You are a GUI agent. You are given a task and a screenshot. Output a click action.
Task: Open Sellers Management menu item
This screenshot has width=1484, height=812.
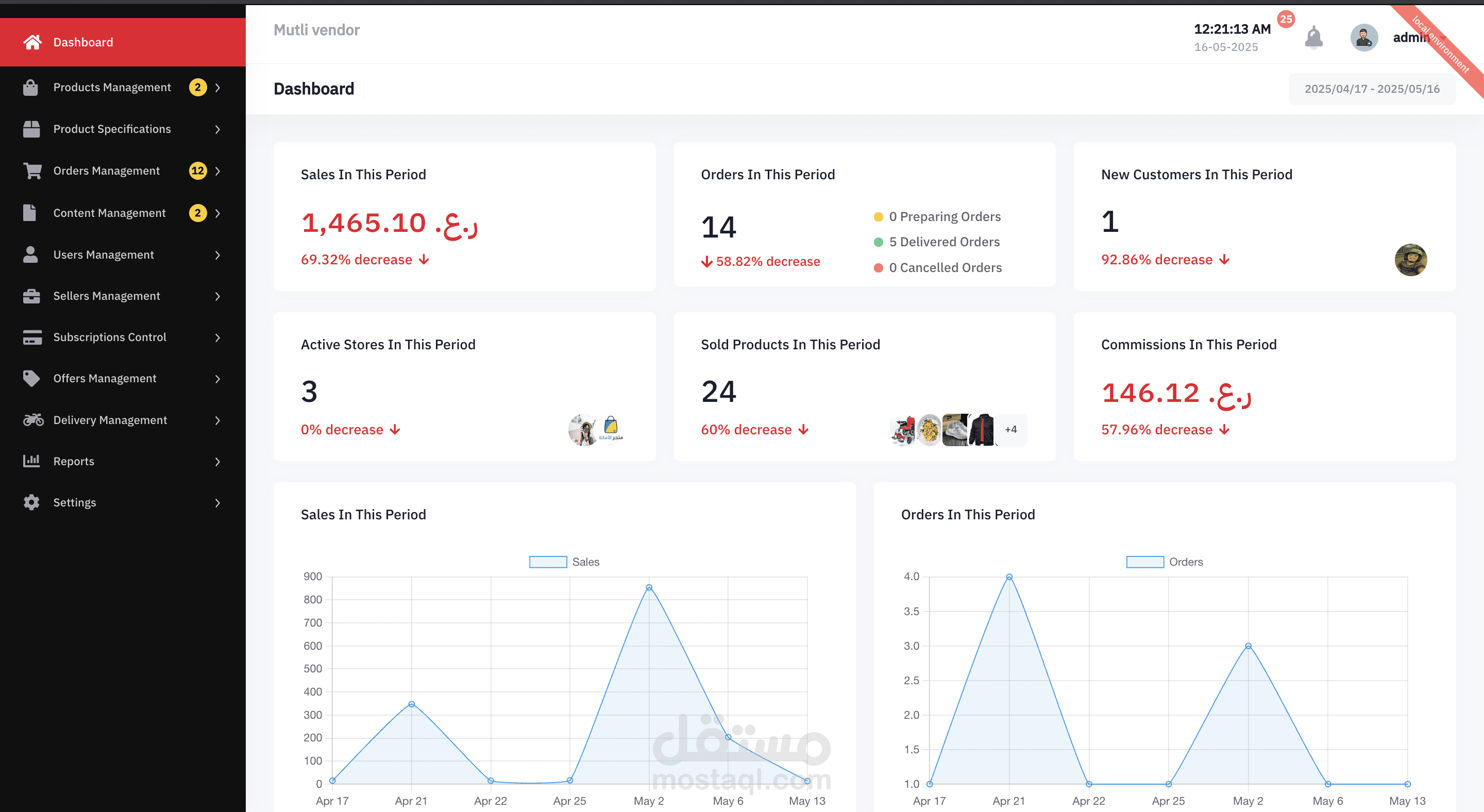(107, 296)
